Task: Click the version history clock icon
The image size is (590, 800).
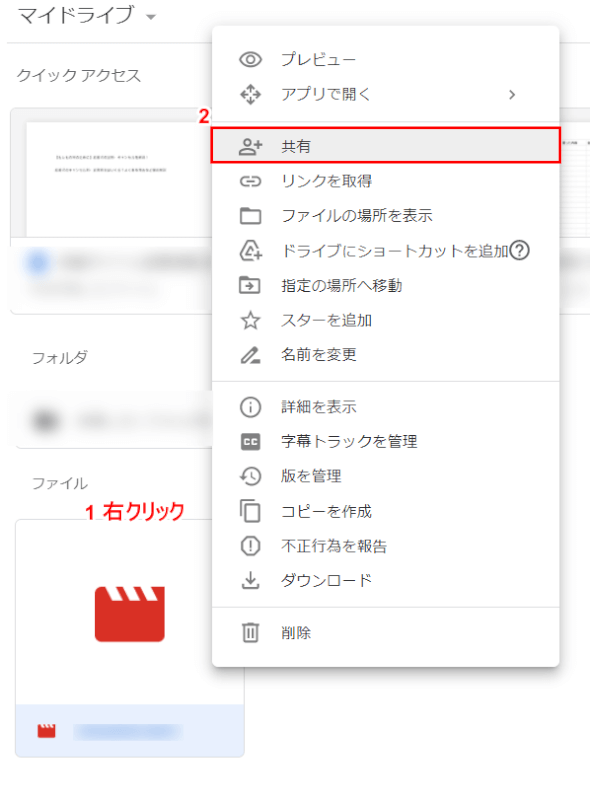Action: (x=250, y=477)
